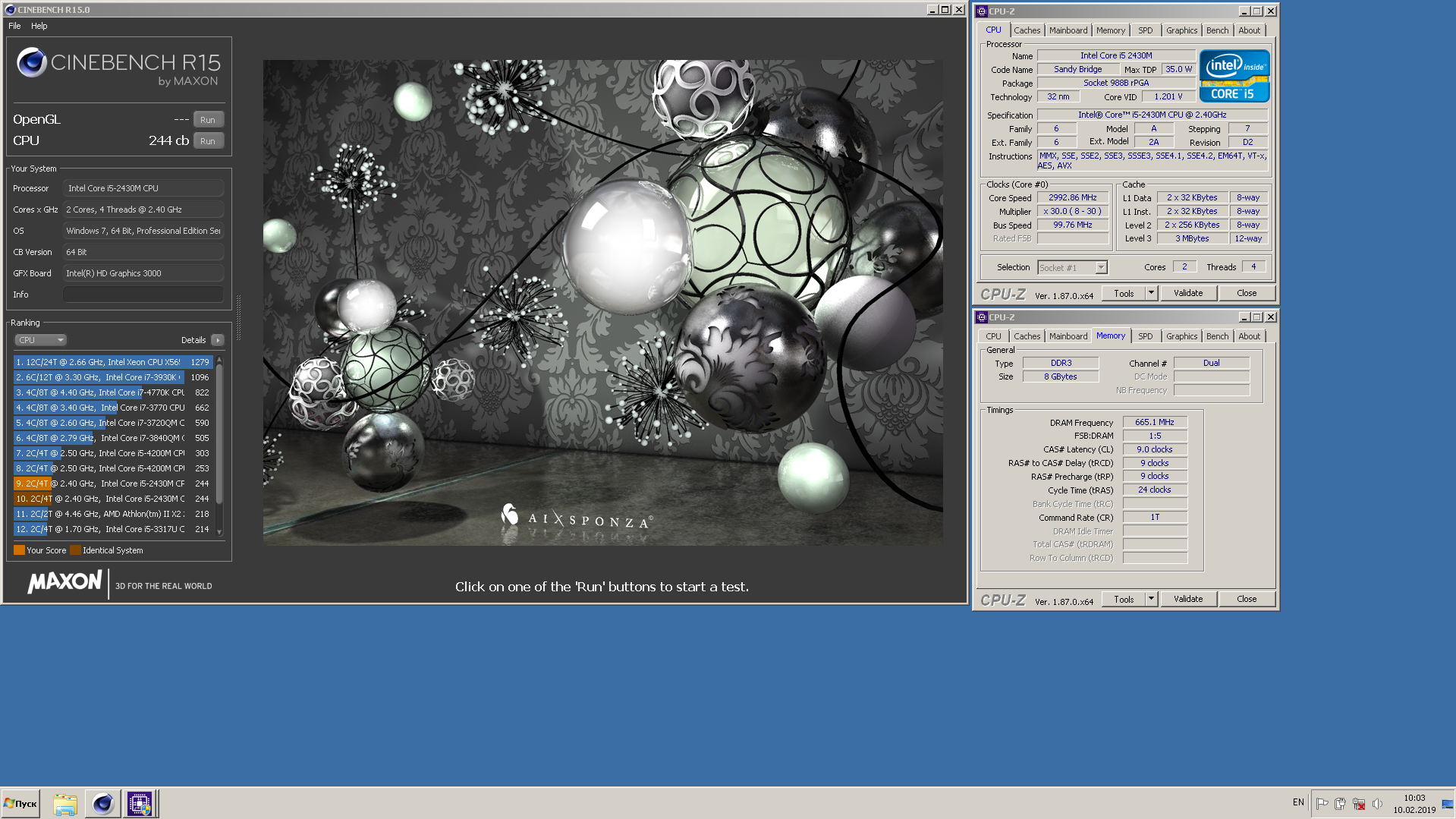Switch to CPU-Z via its taskbar icon
1456x819 pixels.
coord(140,804)
